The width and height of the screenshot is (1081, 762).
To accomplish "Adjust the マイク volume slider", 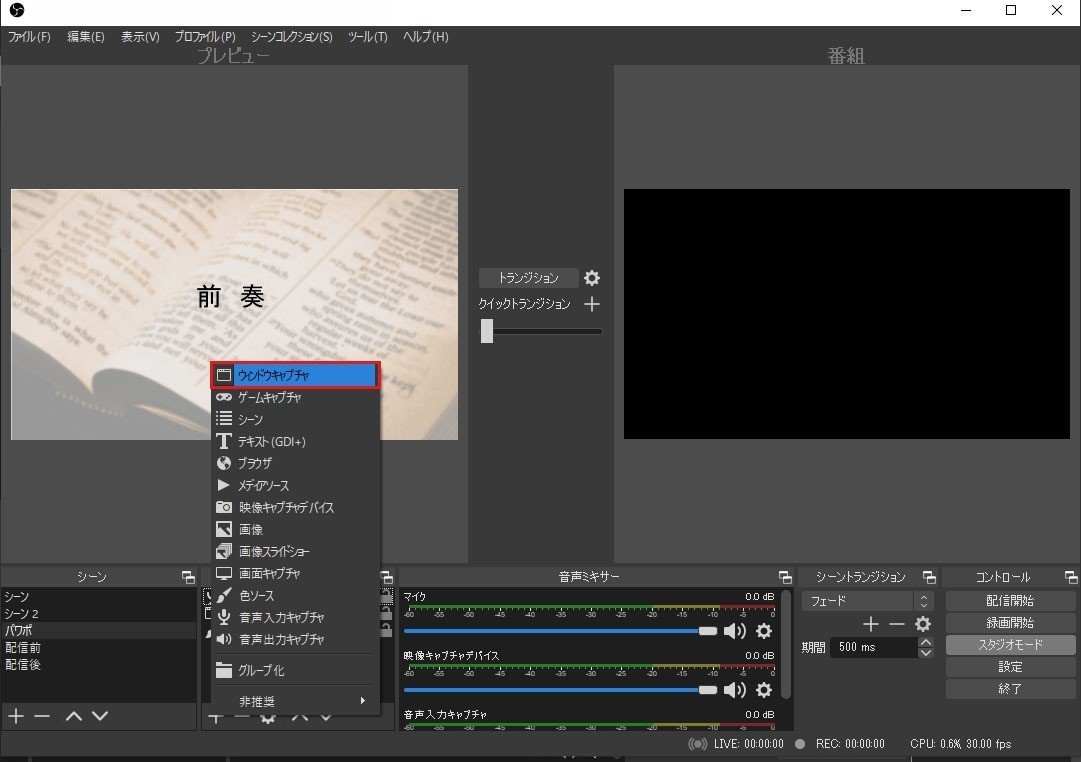I will (560, 631).
